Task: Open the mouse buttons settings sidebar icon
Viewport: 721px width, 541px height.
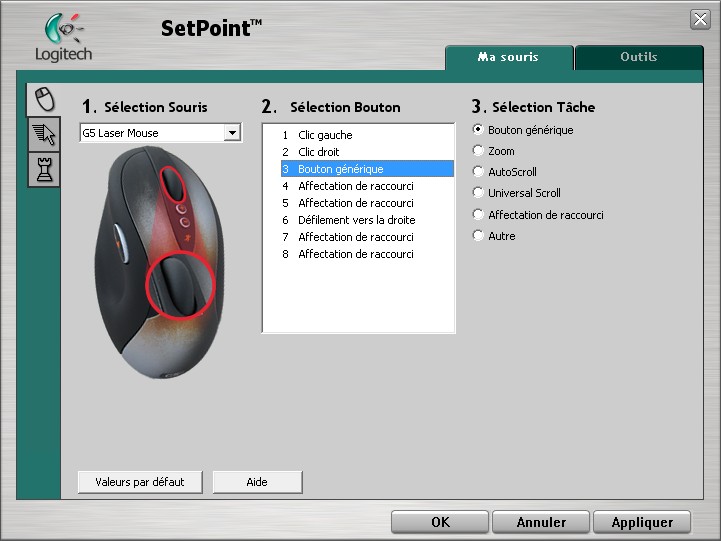Action: click(x=45, y=99)
